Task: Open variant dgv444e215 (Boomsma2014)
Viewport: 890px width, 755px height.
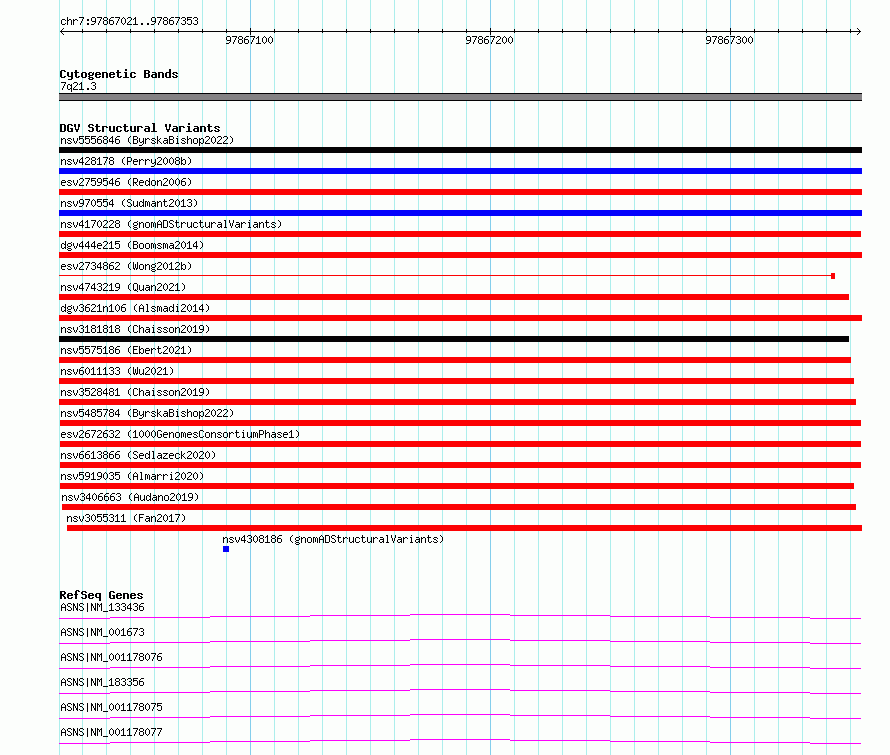Action: [132, 245]
